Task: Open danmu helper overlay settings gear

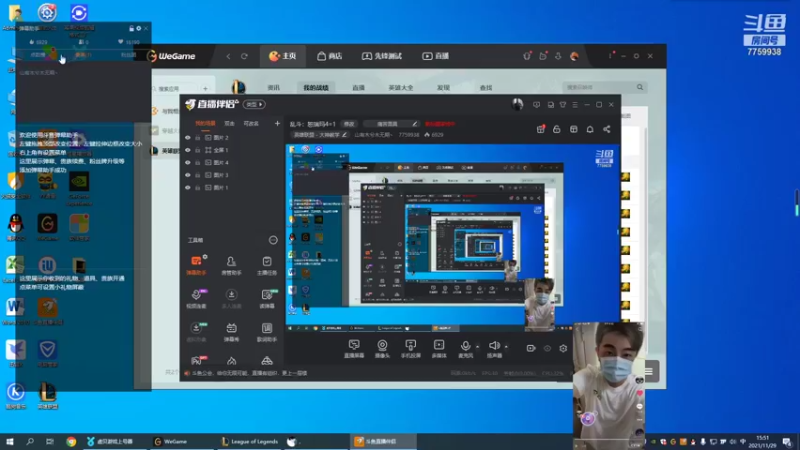Action: (139, 28)
